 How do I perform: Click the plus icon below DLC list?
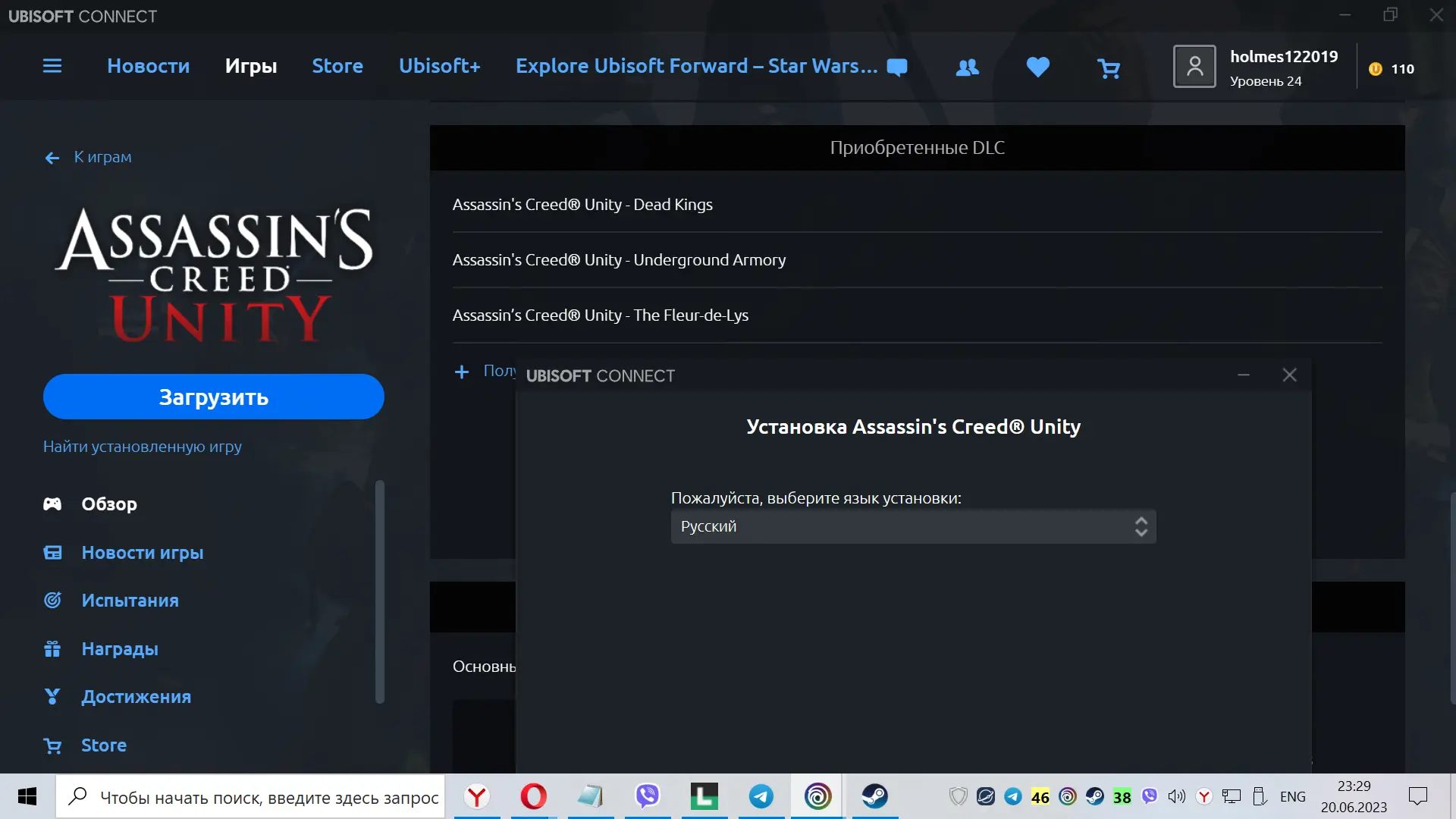(461, 372)
